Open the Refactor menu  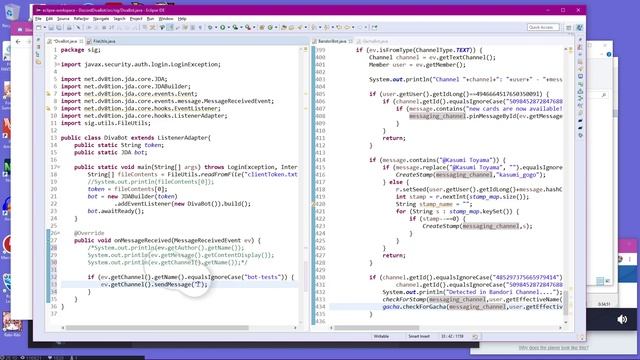click(x=81, y=19)
